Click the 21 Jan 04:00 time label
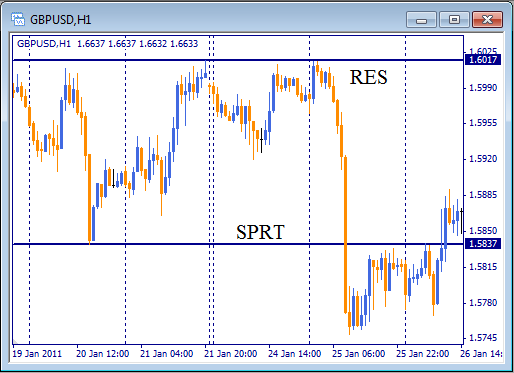This screenshot has width=514, height=373. (x=167, y=354)
